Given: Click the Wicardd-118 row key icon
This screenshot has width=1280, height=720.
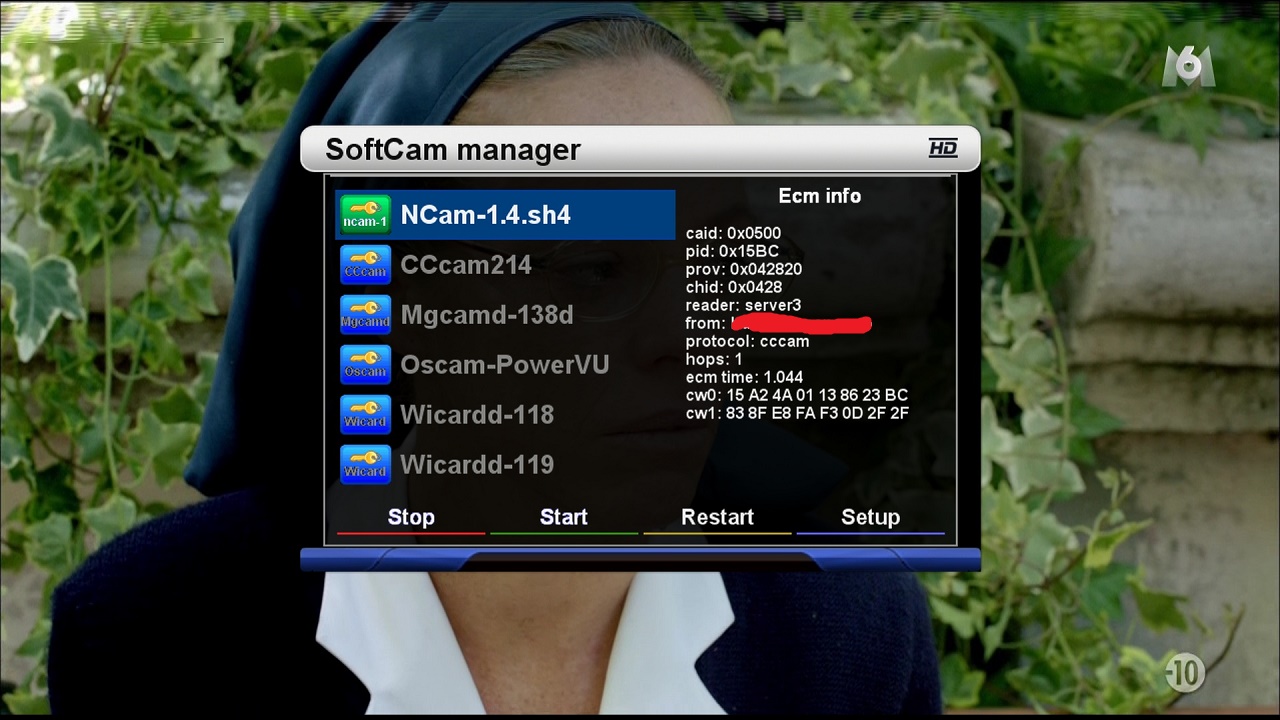Looking at the screenshot, I should [365, 415].
